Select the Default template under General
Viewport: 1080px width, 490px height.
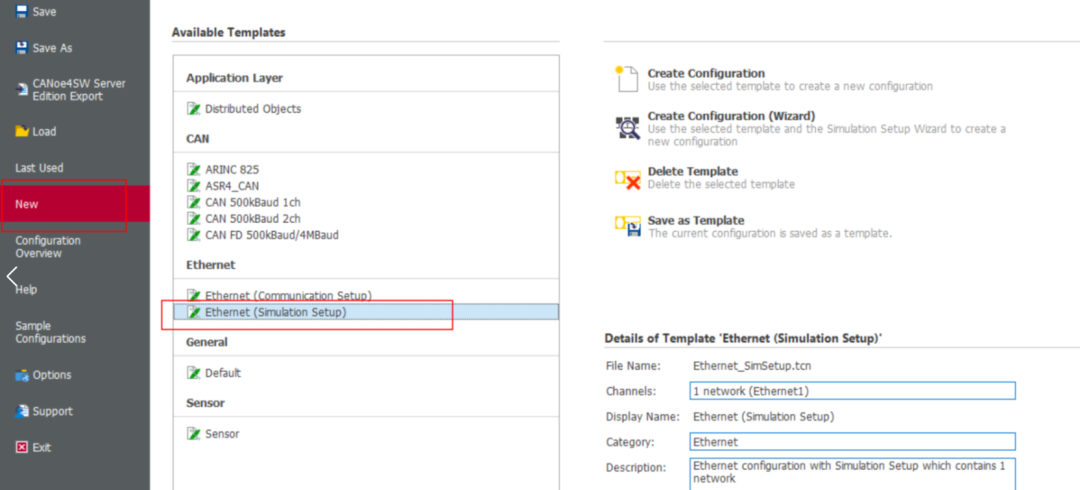[223, 373]
